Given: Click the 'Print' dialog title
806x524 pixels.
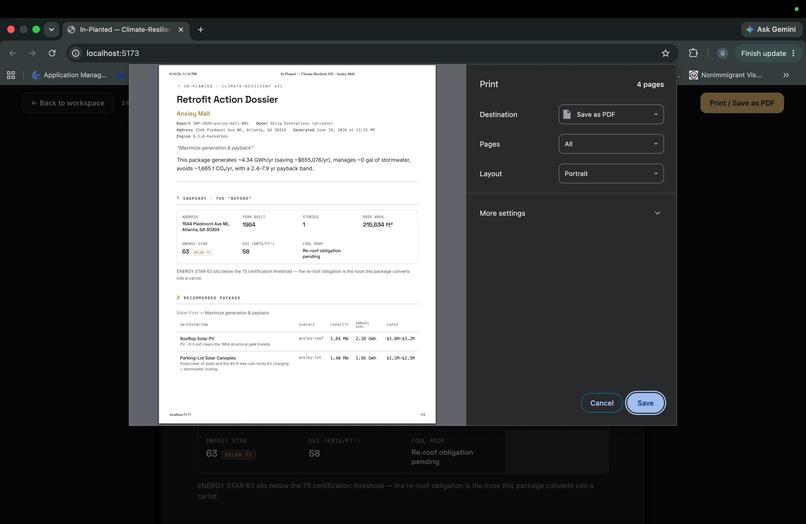Looking at the screenshot, I should click(489, 84).
